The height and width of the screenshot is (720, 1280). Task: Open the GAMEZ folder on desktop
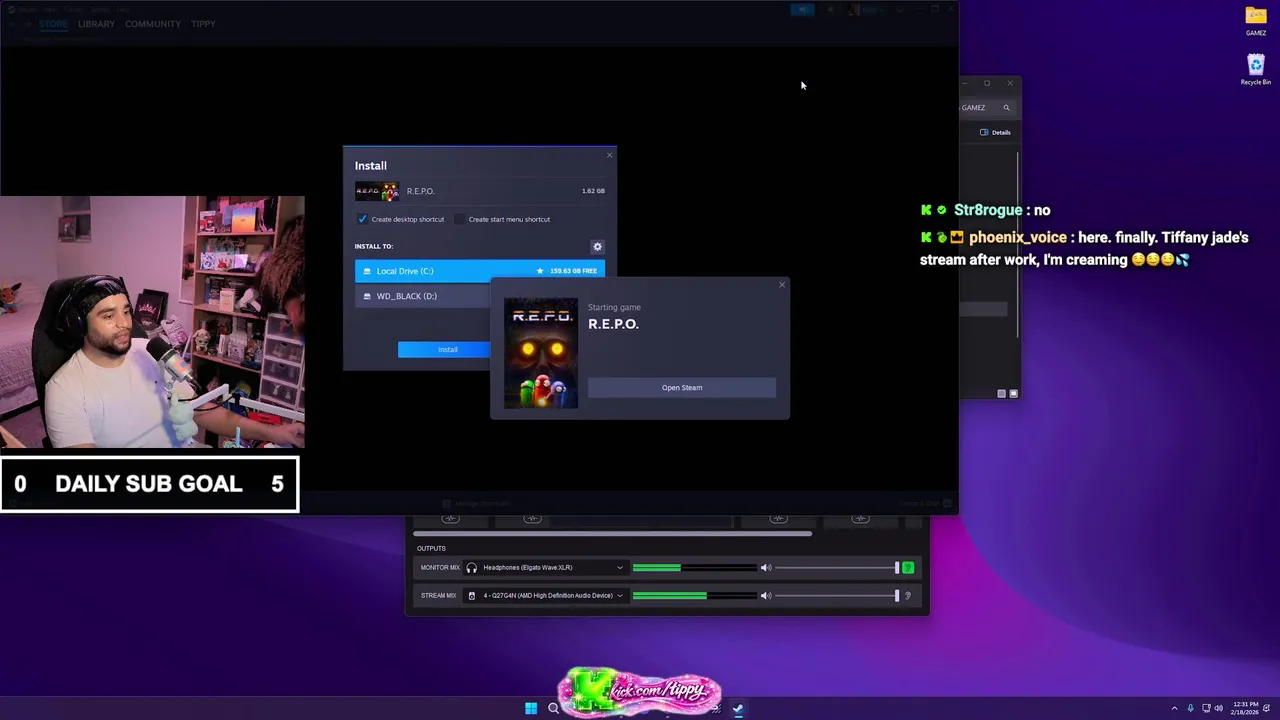1256,20
